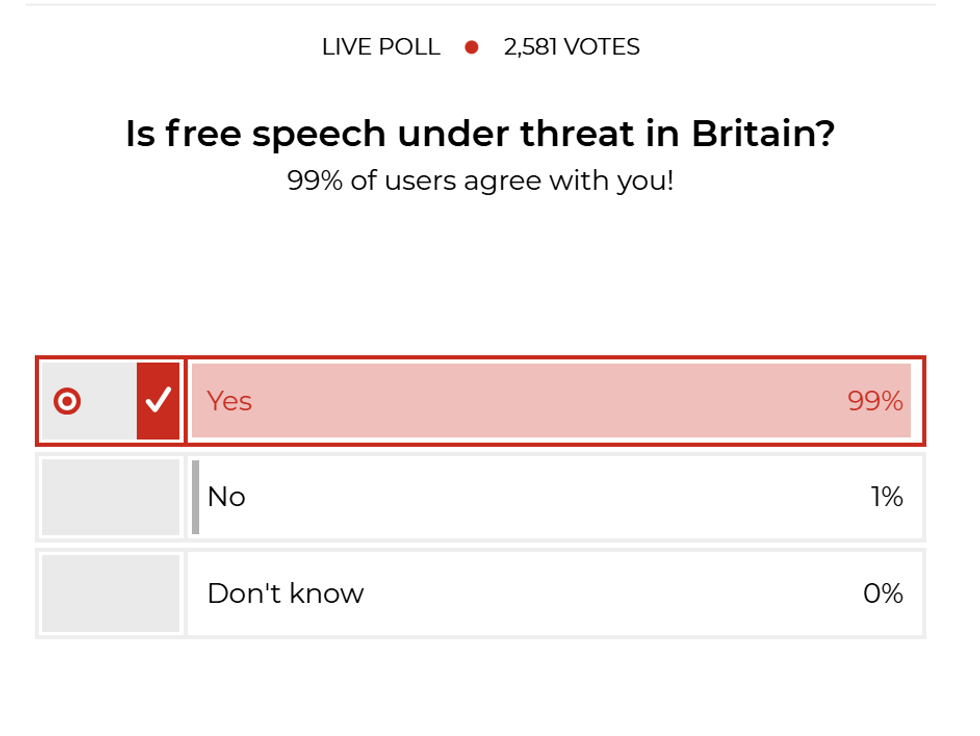This screenshot has height=736, width=980.
Task: Click the 0% result on Don't know row
Action: (883, 593)
